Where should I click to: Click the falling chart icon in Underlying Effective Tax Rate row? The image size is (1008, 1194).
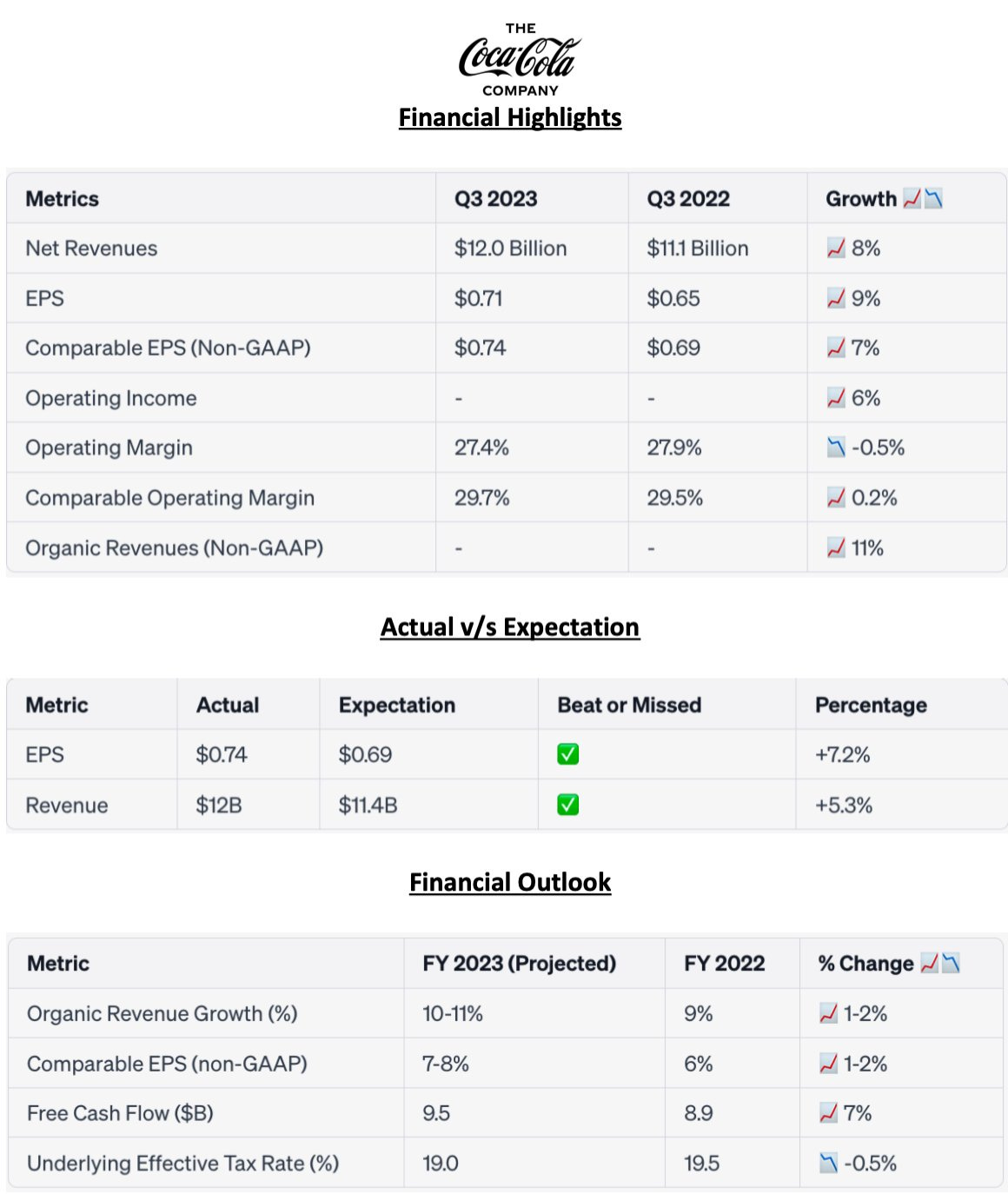click(829, 1163)
